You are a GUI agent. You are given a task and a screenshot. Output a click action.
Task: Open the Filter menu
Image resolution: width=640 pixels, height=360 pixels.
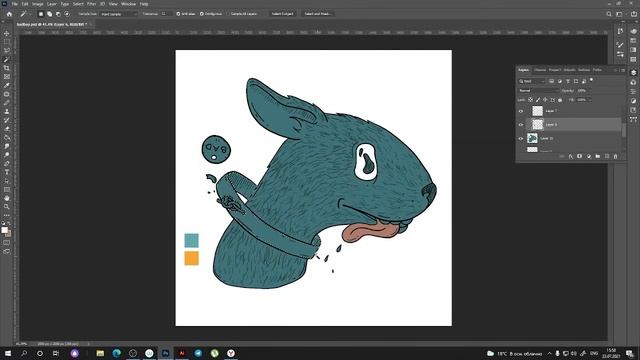click(91, 4)
